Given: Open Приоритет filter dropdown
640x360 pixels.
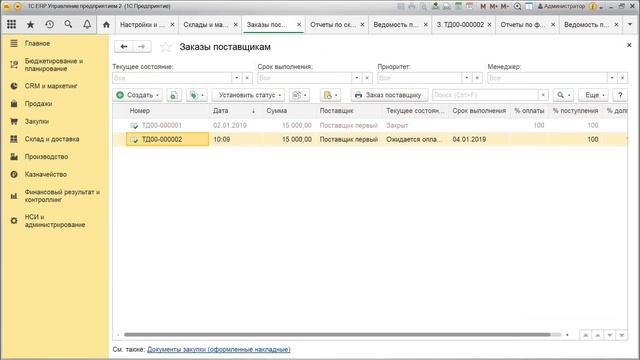Looking at the screenshot, I should point(467,78).
